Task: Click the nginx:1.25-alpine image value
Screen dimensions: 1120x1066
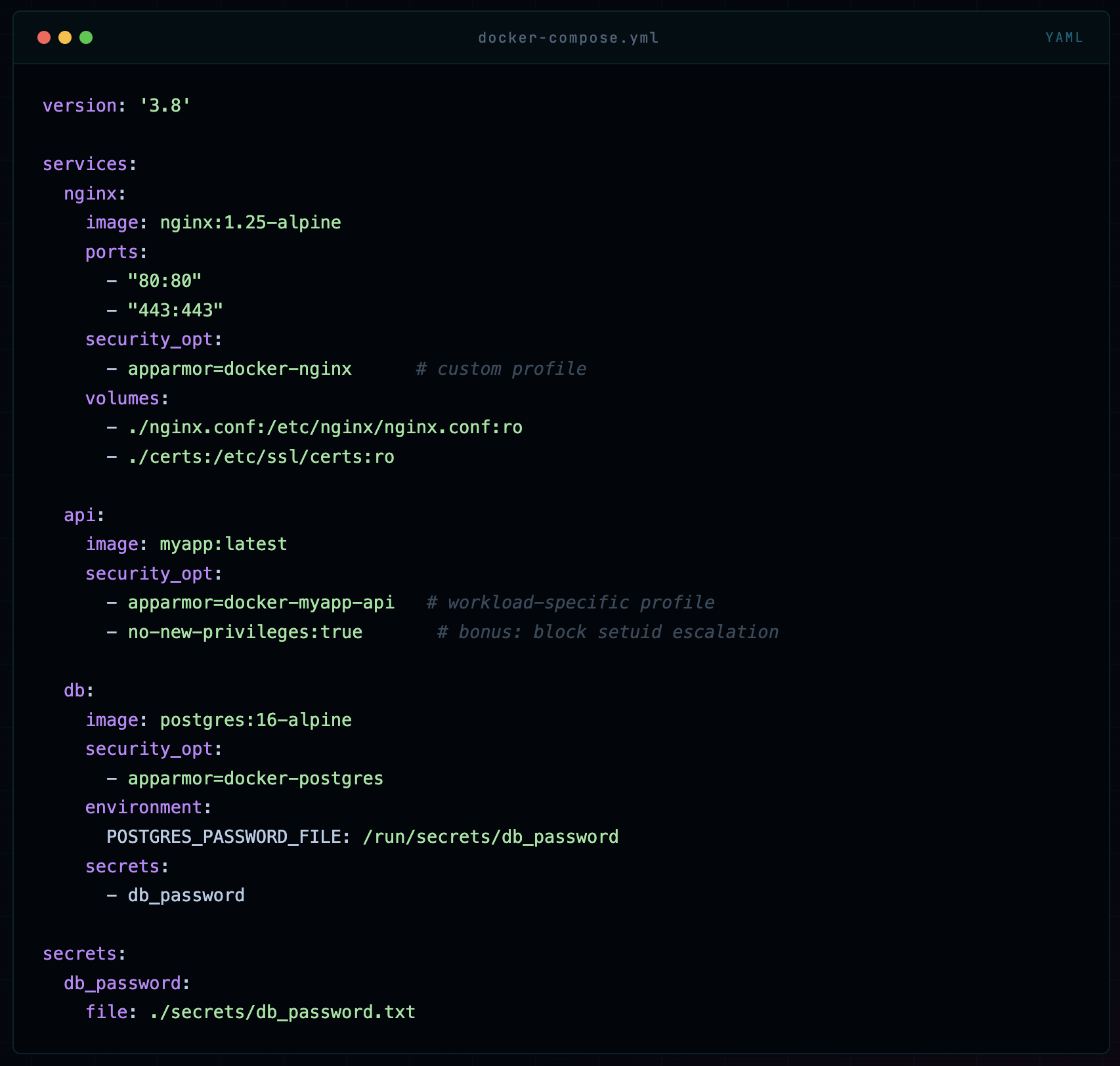Action: point(250,223)
